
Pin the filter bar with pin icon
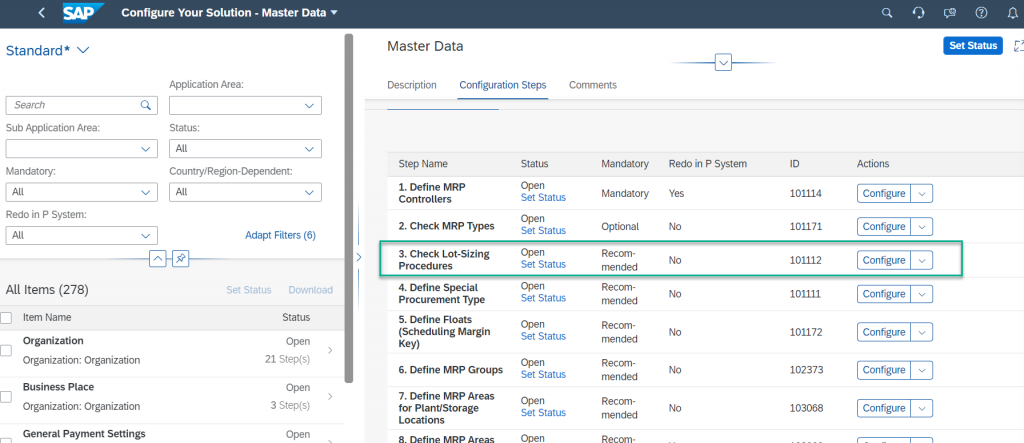(x=181, y=259)
